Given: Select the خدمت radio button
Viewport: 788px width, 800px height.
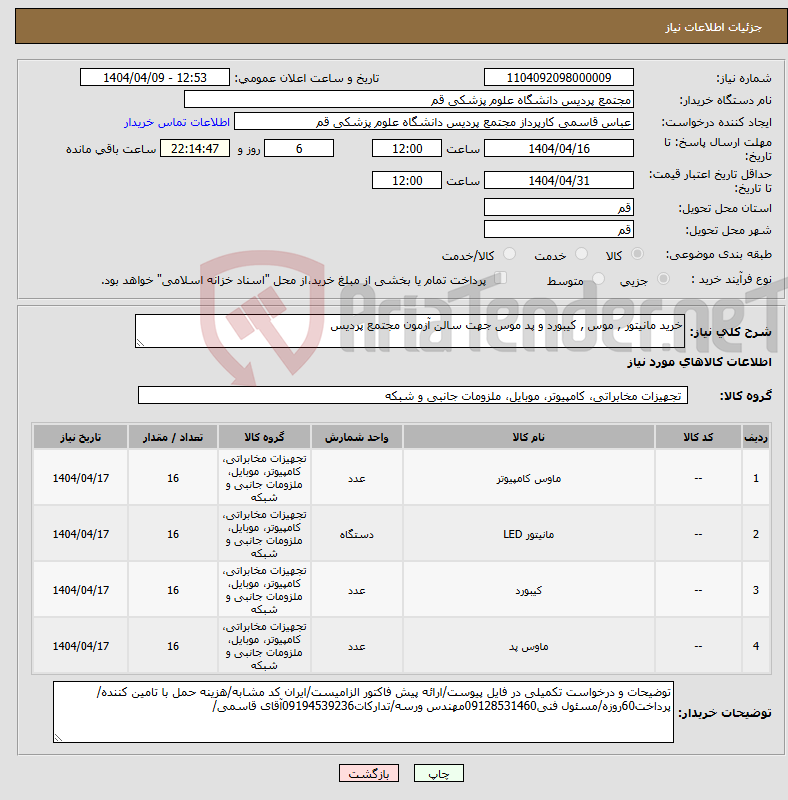Looking at the screenshot, I should pos(581,254).
